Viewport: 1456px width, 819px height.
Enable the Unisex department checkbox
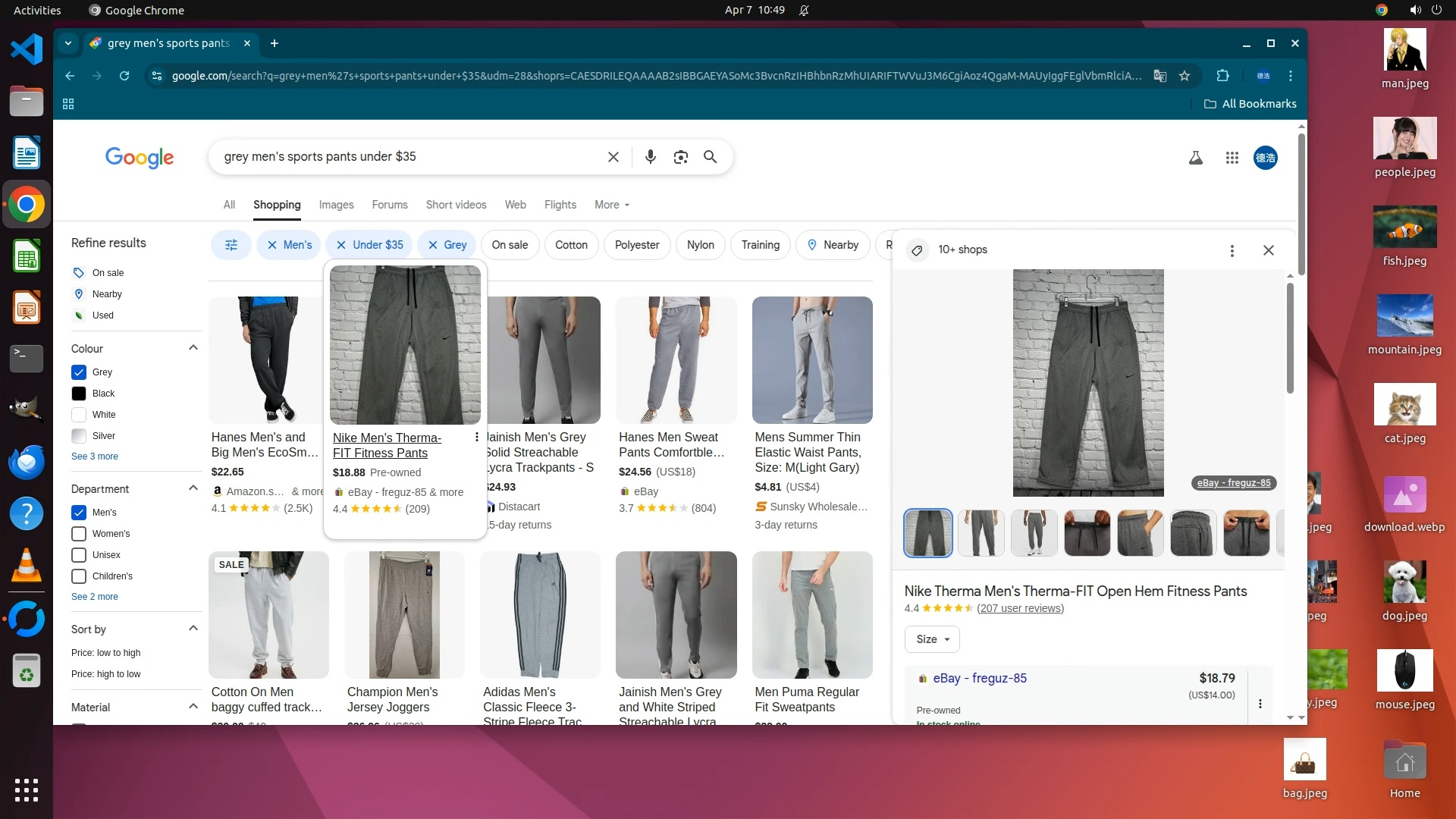click(x=79, y=555)
